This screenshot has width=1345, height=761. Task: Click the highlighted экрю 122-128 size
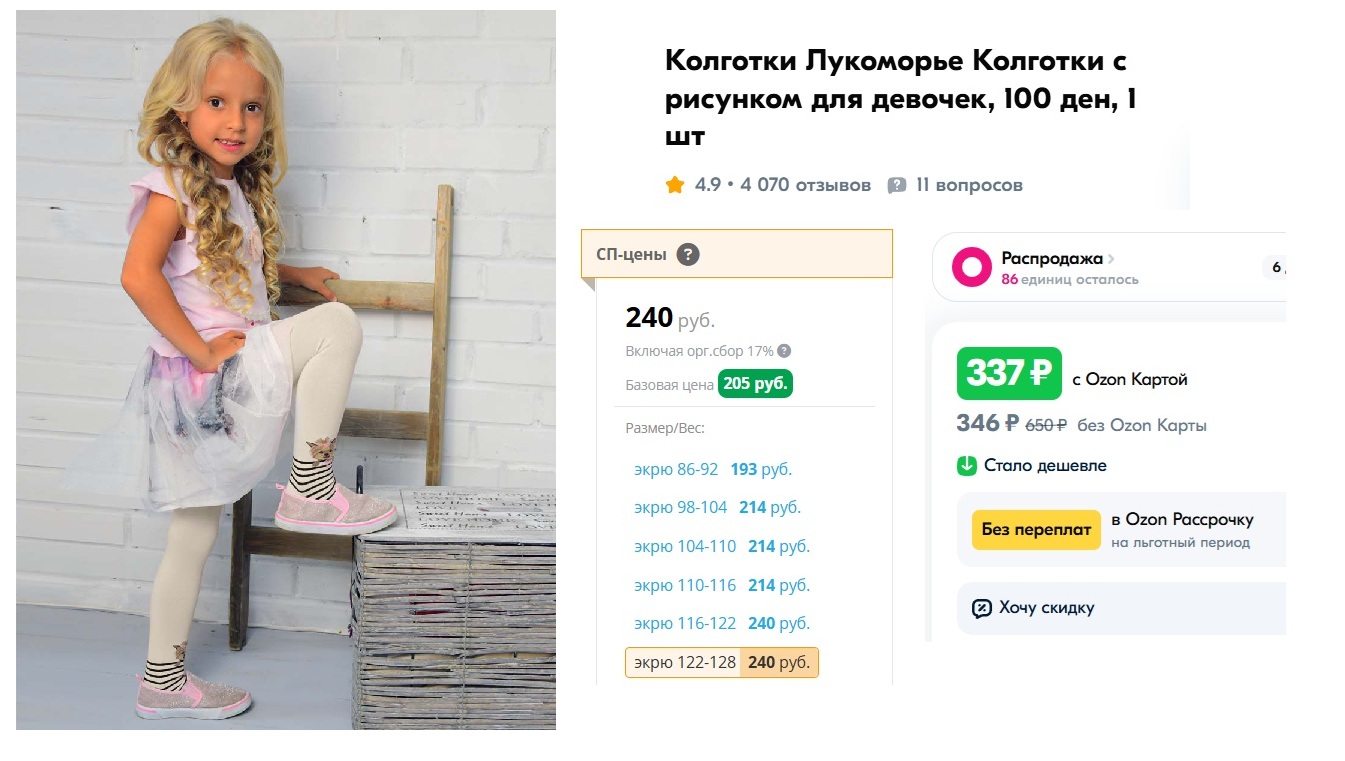[x=721, y=662]
